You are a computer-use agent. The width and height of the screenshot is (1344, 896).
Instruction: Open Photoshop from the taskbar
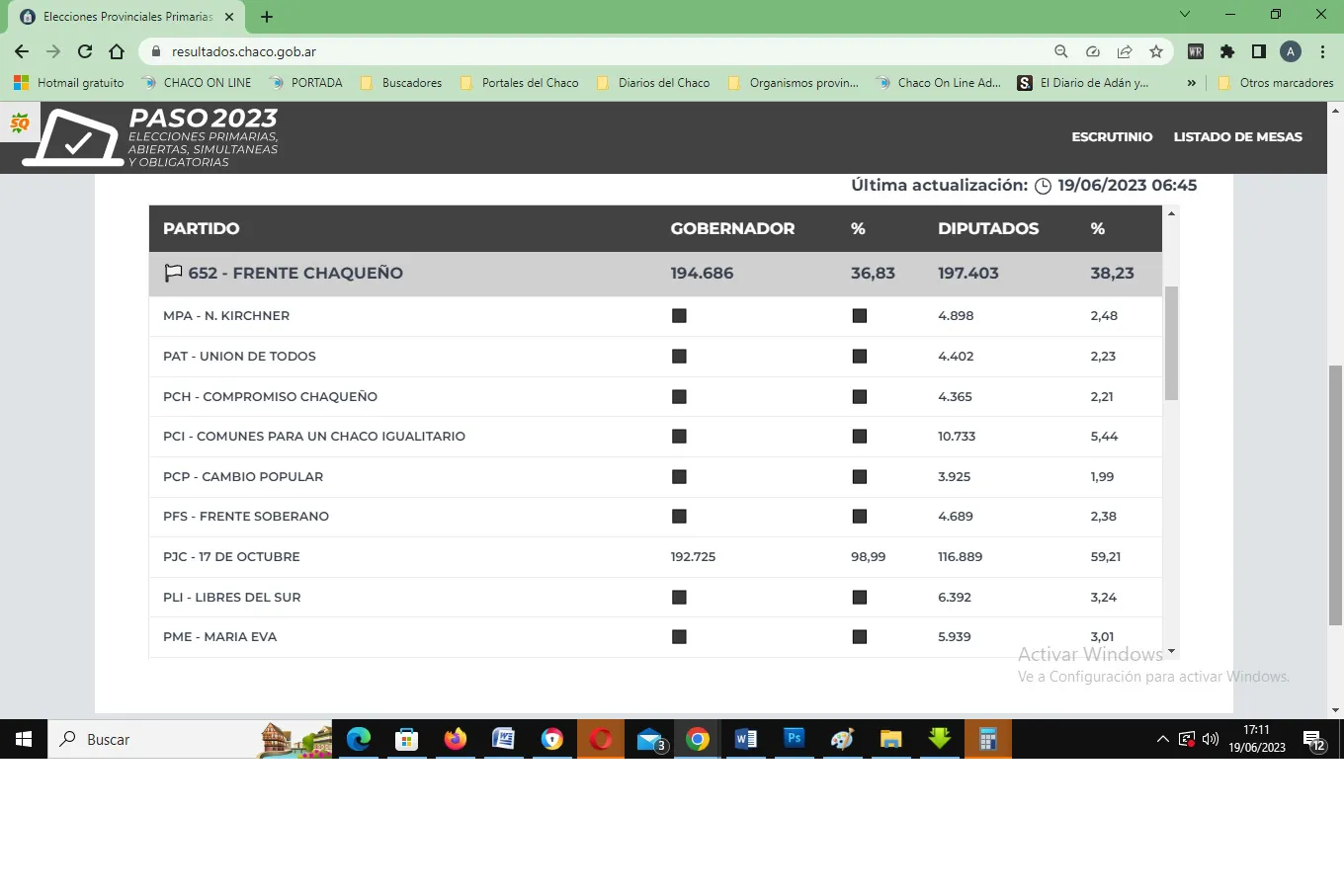[x=794, y=739]
